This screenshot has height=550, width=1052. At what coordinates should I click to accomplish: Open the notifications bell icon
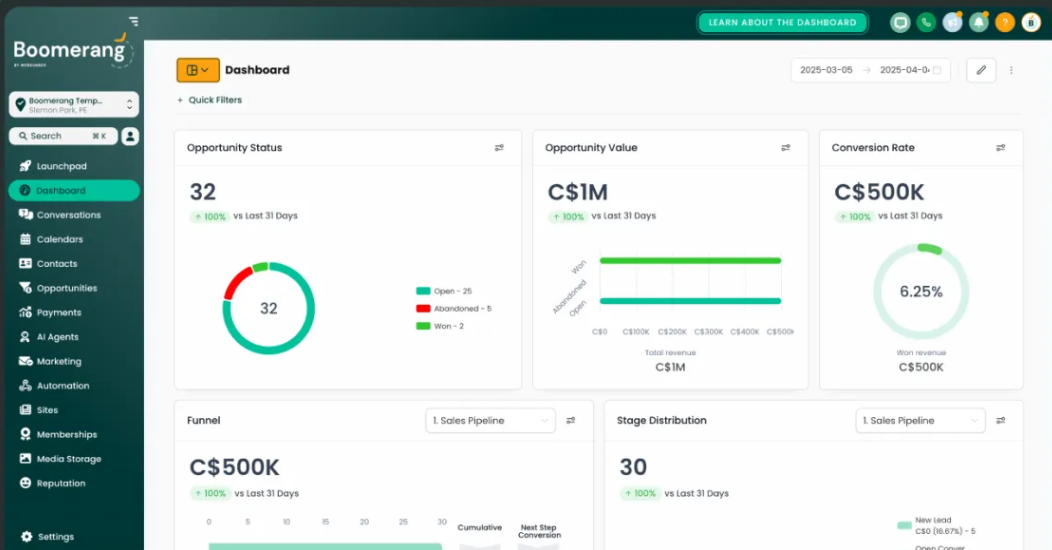[x=978, y=22]
